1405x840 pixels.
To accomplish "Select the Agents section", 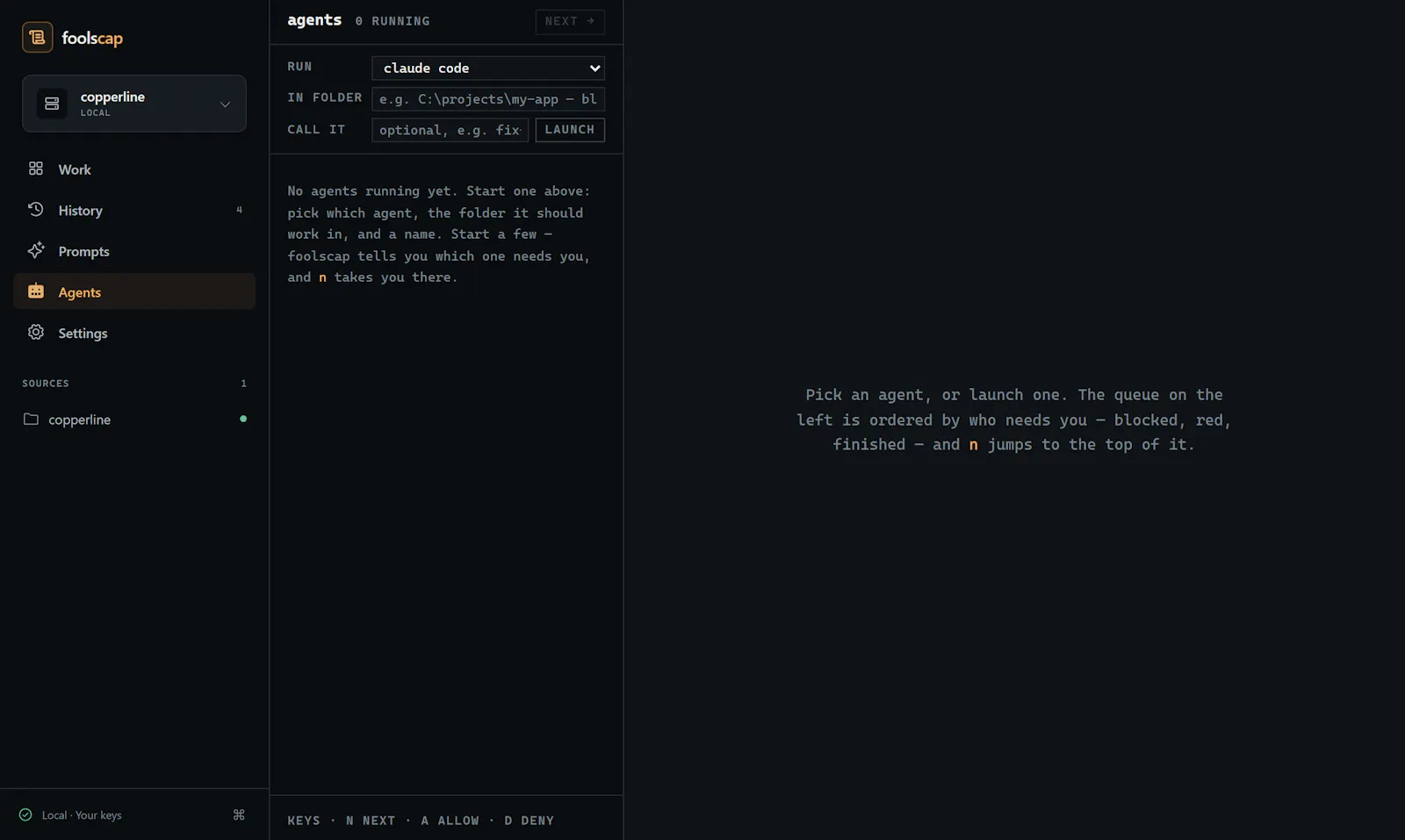I will 134,292.
